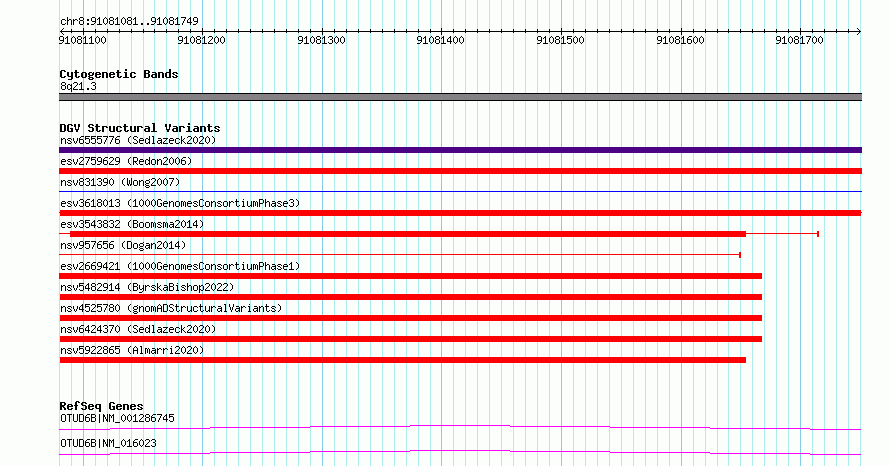Click the 91081300 ruler tick label
The width and height of the screenshot is (890, 466).
tap(321, 40)
